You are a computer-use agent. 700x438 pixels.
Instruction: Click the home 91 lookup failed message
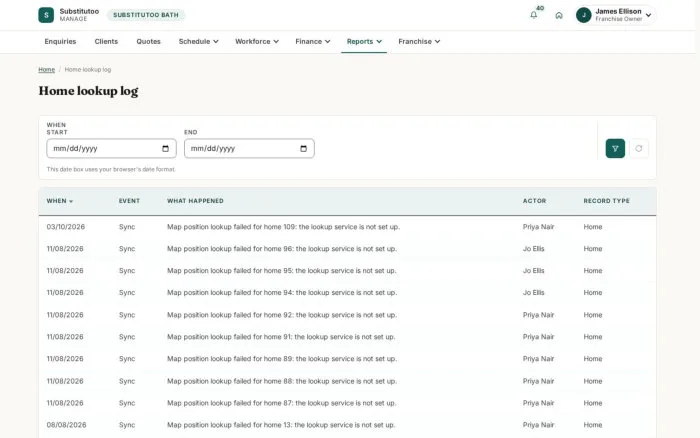281,337
